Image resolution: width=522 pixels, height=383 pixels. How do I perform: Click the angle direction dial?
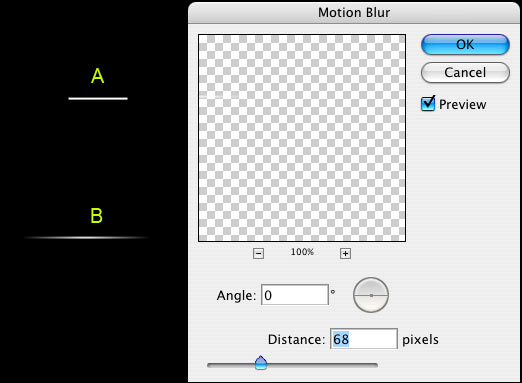(x=371, y=295)
